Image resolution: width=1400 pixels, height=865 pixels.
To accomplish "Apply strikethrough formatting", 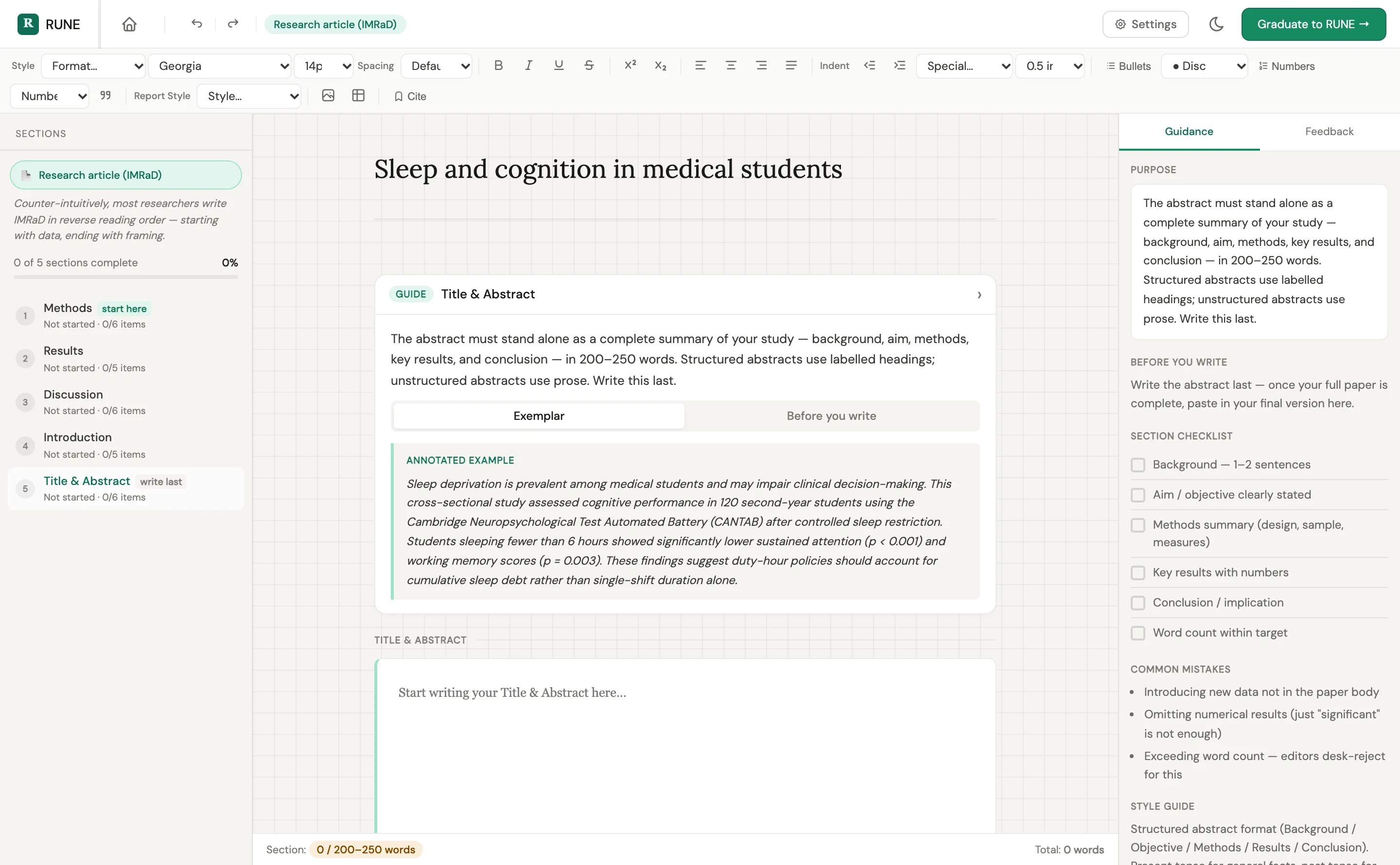I will point(589,66).
